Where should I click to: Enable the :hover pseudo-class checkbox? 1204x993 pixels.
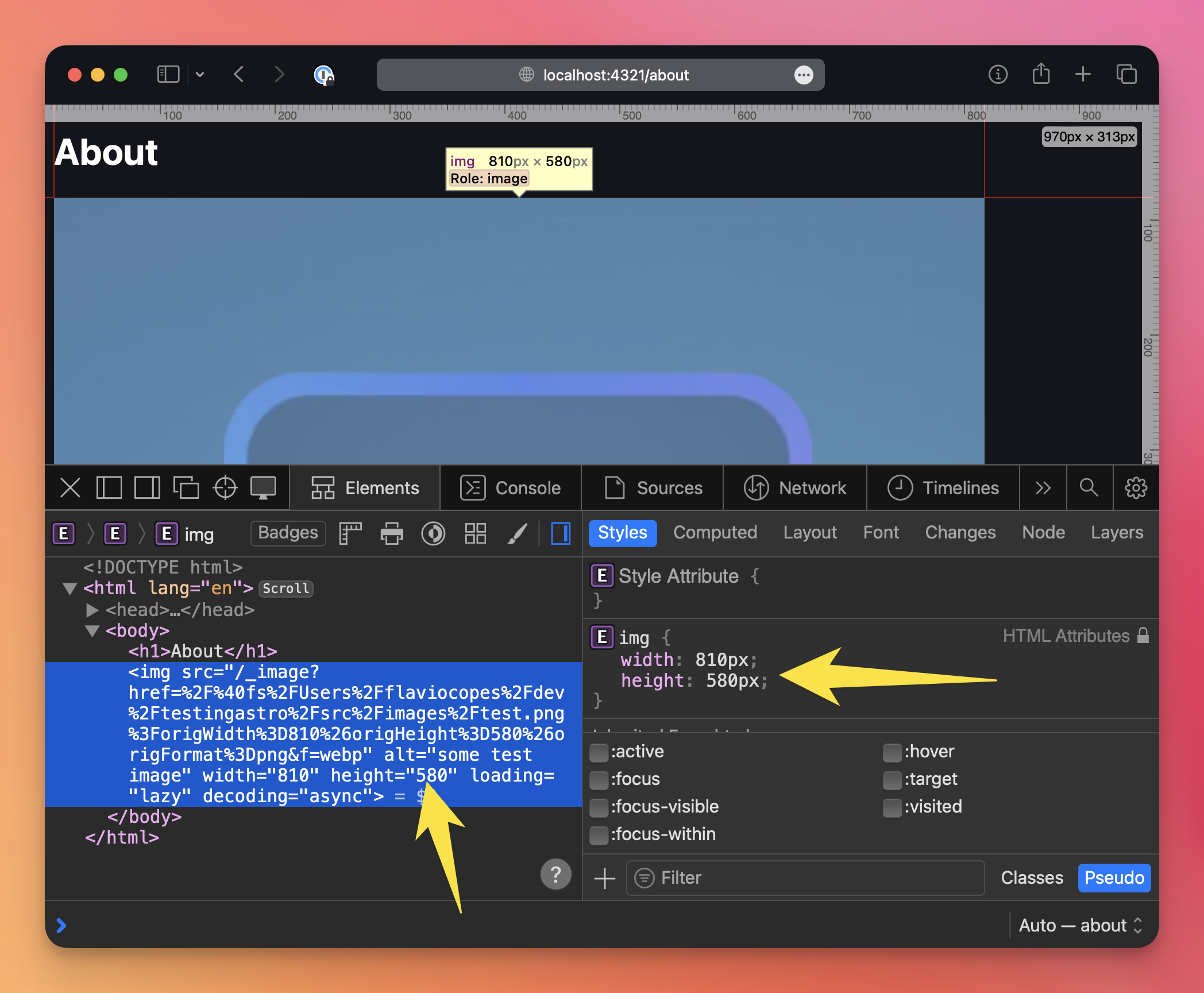(892, 752)
